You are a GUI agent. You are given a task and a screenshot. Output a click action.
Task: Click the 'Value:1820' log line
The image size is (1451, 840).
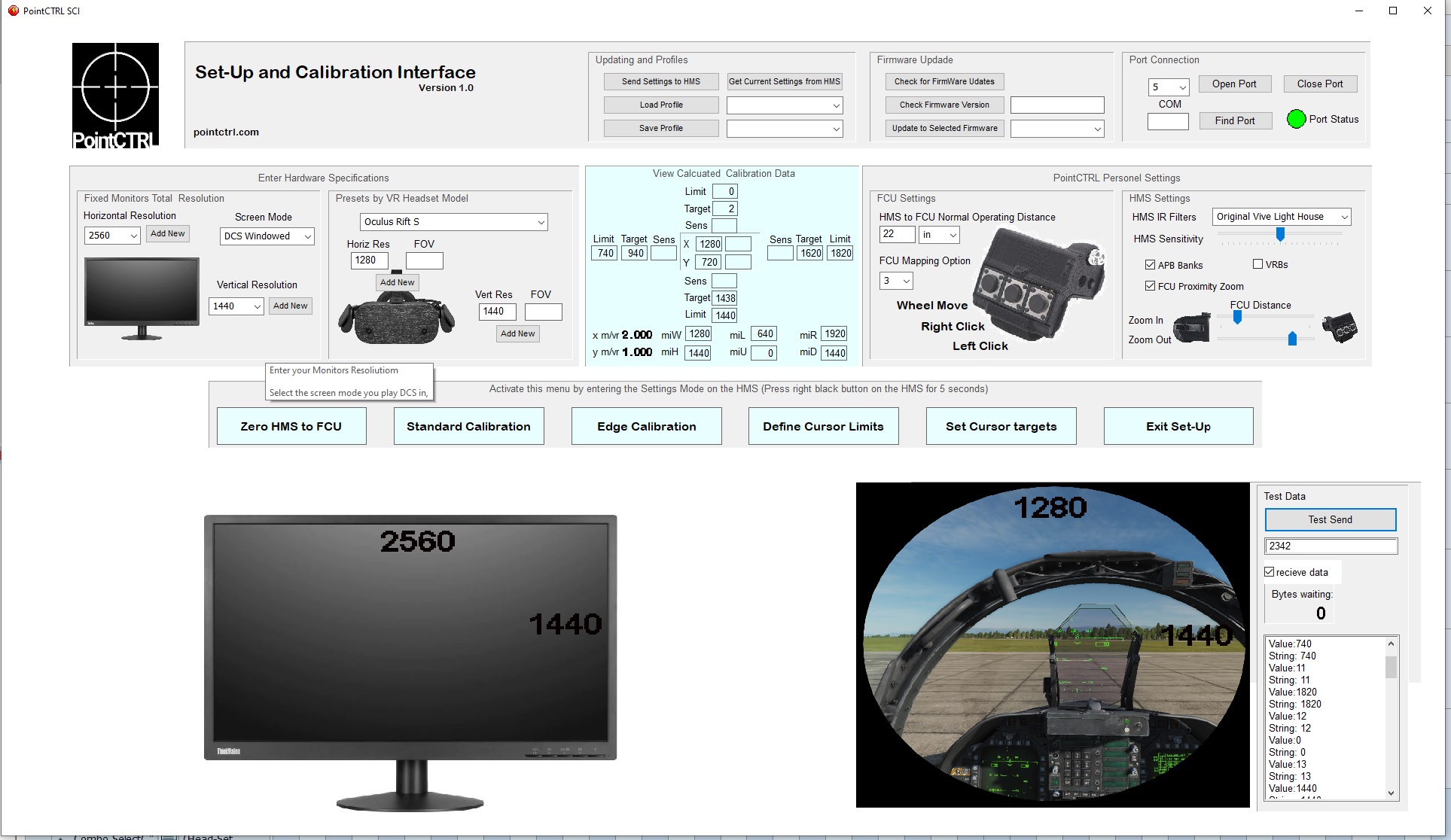1293,692
